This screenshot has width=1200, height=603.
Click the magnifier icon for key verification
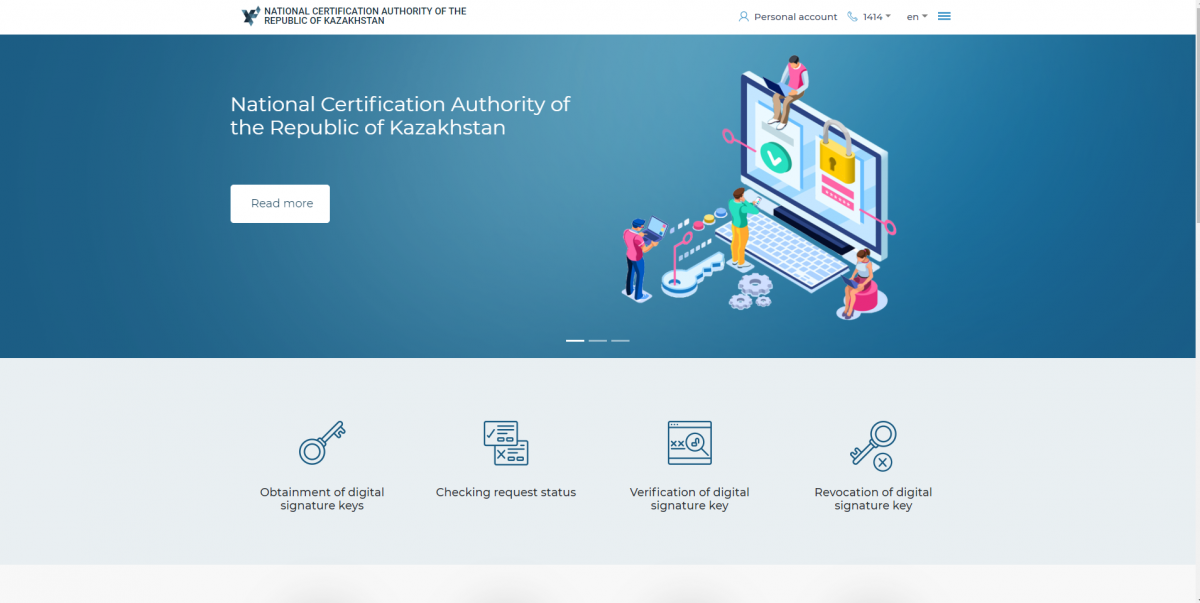[x=690, y=443]
